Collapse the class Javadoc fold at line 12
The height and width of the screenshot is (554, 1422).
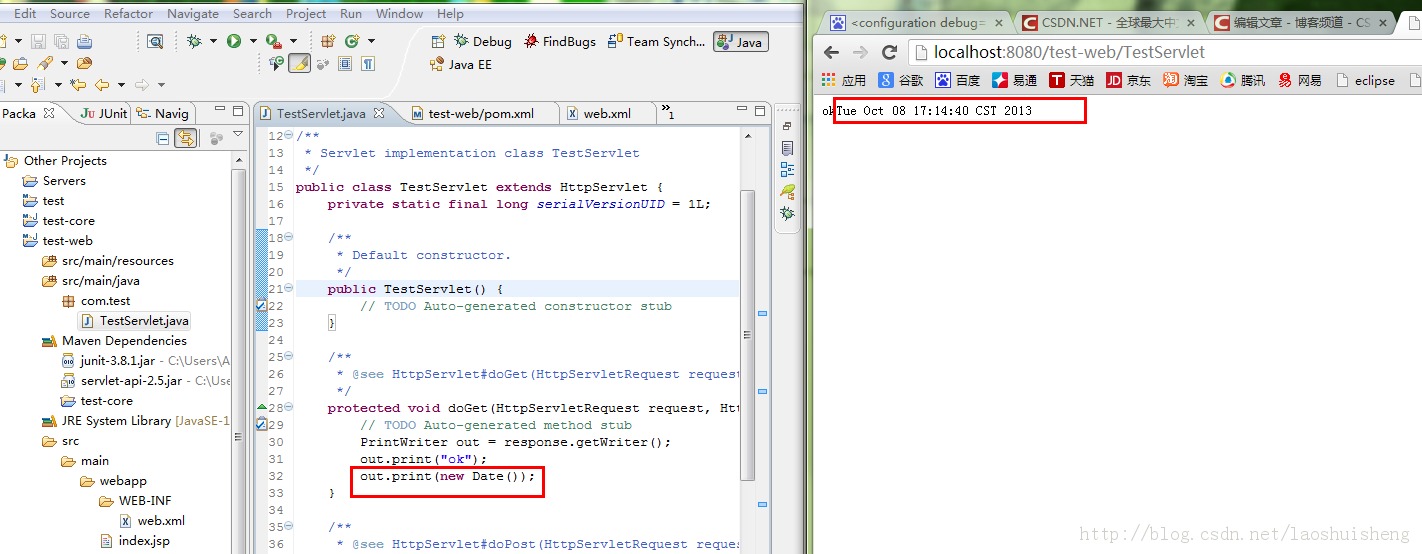coord(289,135)
